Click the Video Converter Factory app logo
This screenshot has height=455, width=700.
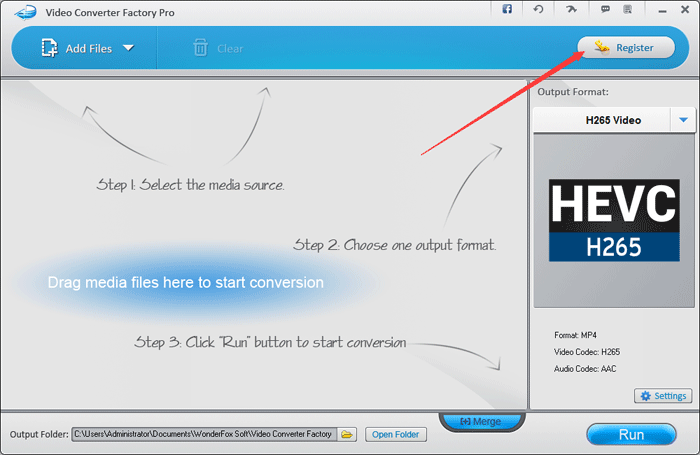pos(25,12)
